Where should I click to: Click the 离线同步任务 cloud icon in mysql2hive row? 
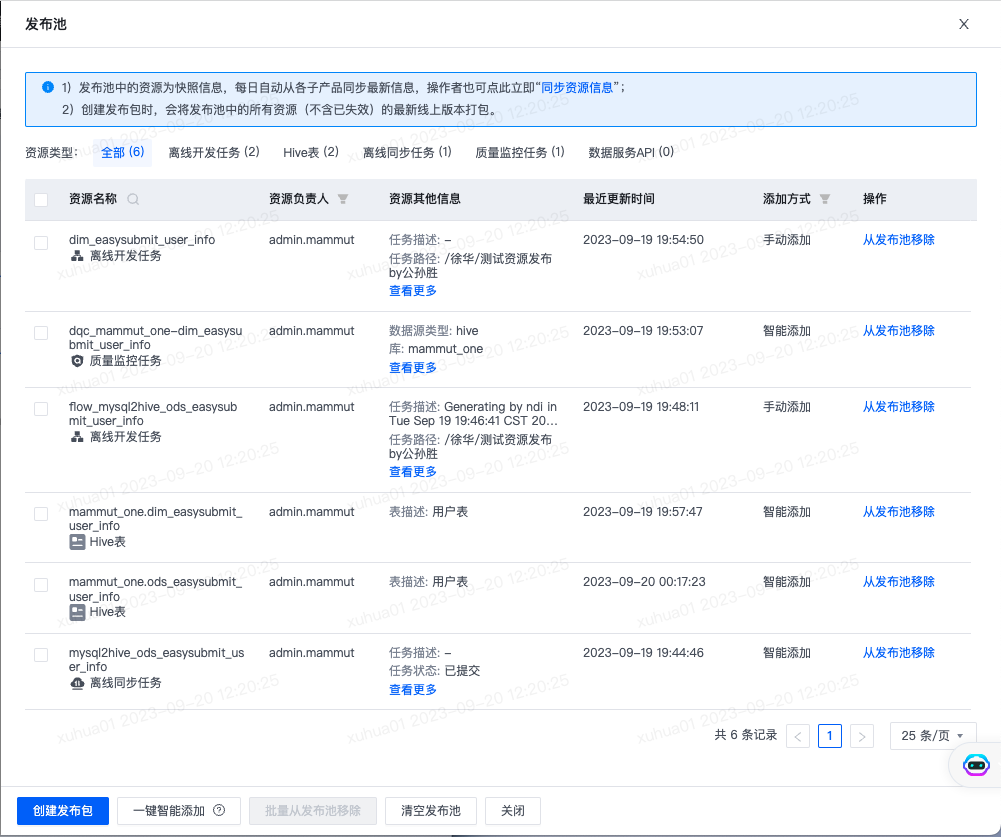77,683
